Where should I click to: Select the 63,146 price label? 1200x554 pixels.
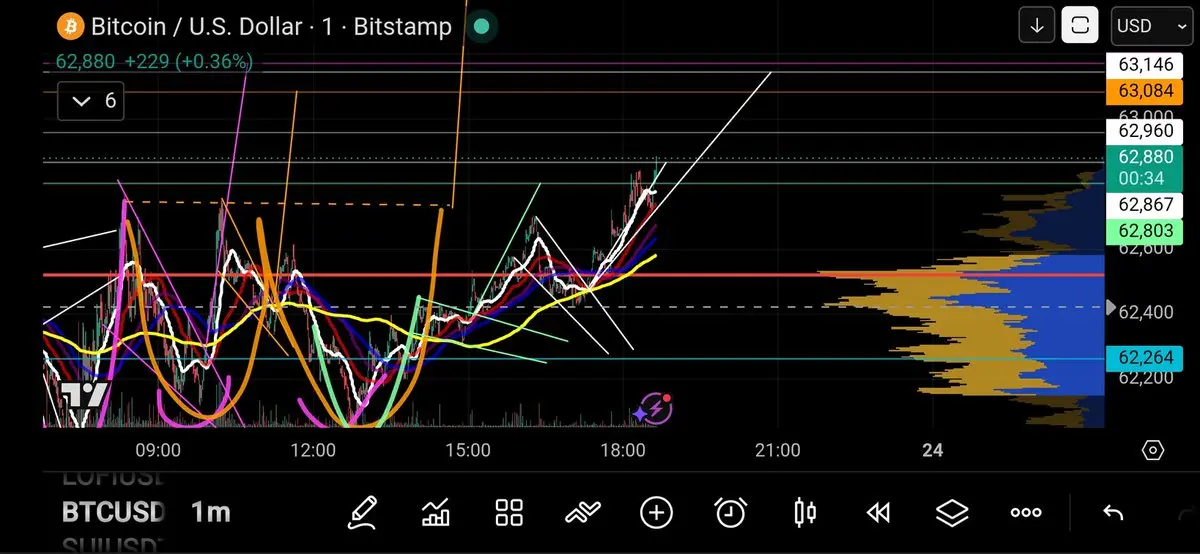(1145, 65)
